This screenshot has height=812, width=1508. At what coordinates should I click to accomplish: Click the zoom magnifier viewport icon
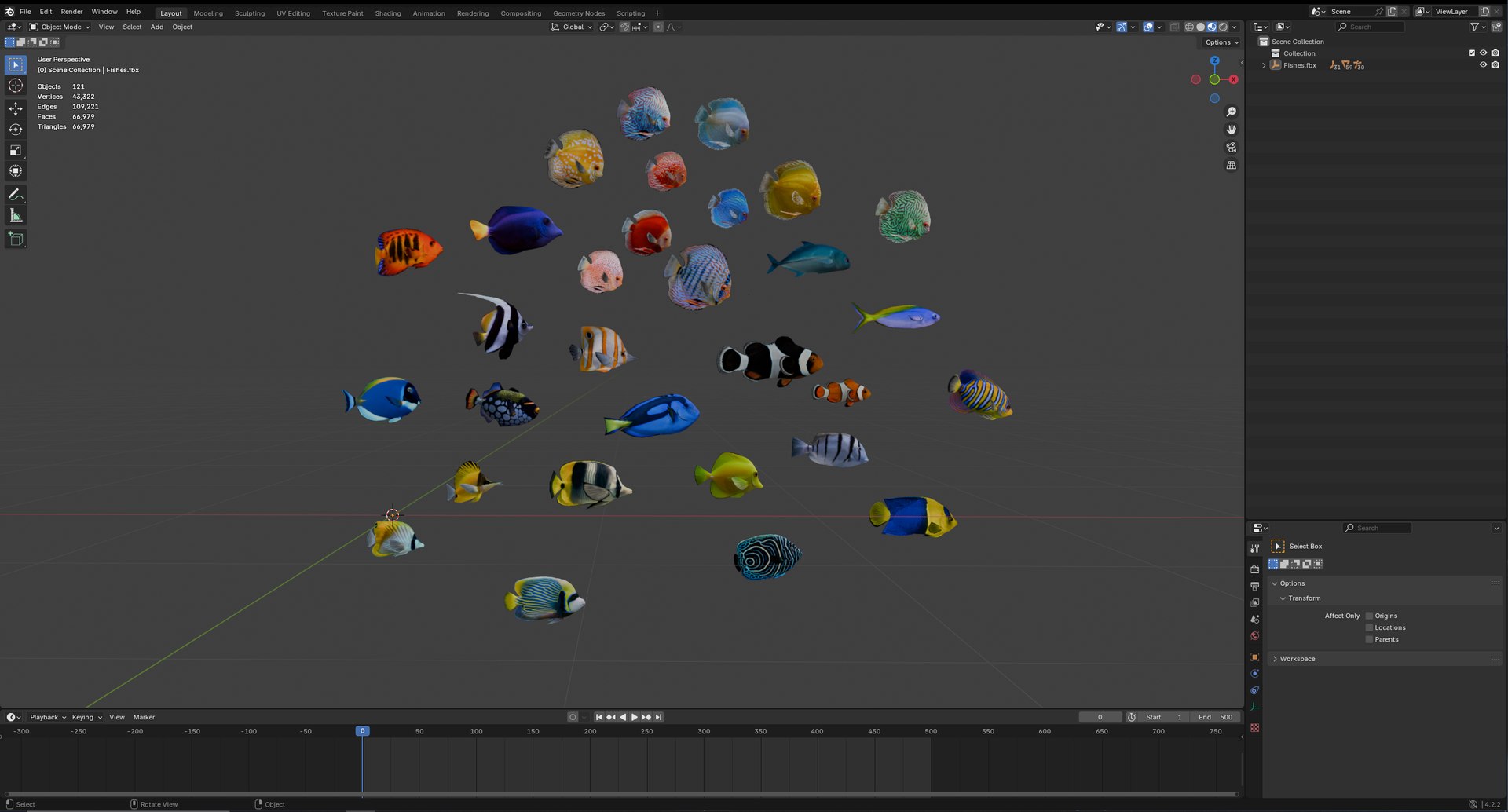[1231, 112]
